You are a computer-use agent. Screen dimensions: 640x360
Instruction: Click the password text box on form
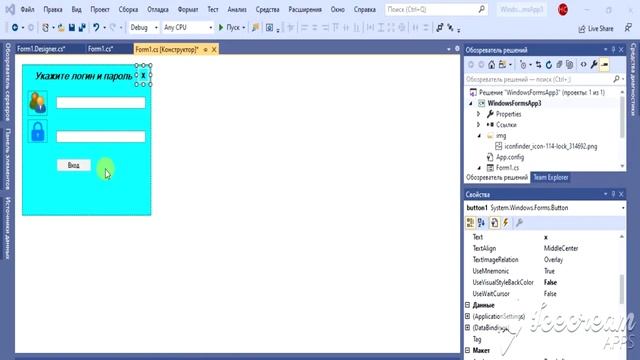coord(100,137)
